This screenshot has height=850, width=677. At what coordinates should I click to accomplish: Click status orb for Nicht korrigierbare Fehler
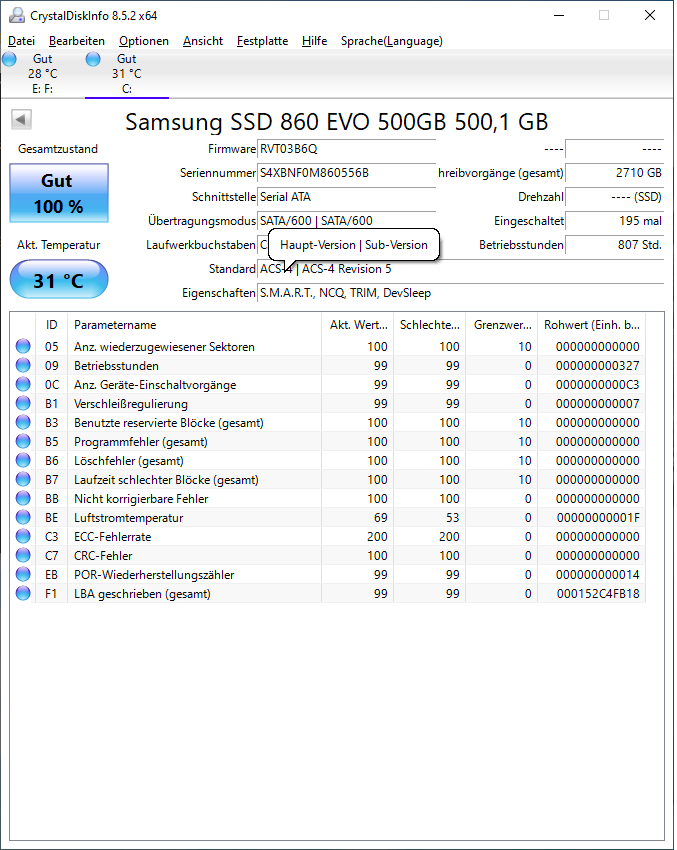(x=23, y=498)
